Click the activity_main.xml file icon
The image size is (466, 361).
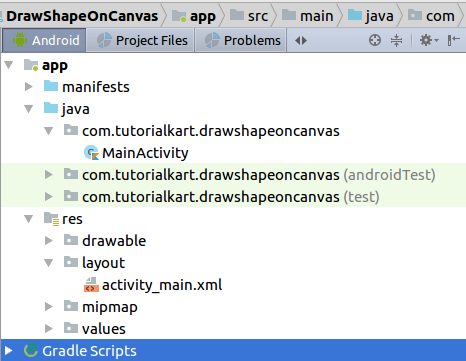point(91,285)
